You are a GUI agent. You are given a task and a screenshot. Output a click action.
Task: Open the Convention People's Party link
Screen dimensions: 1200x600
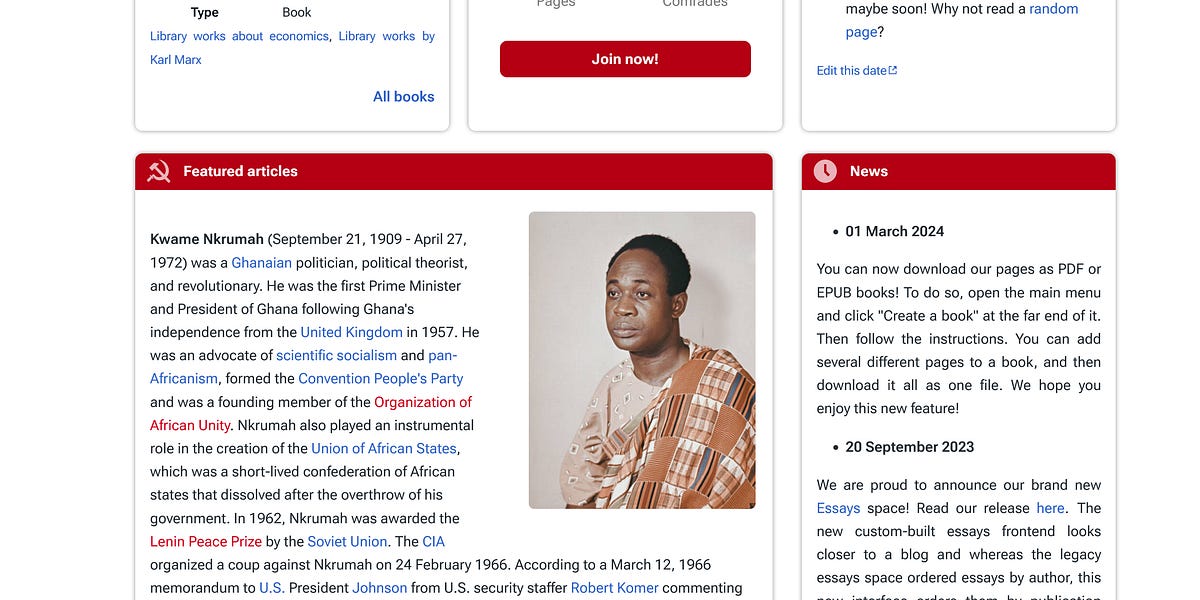pos(381,378)
